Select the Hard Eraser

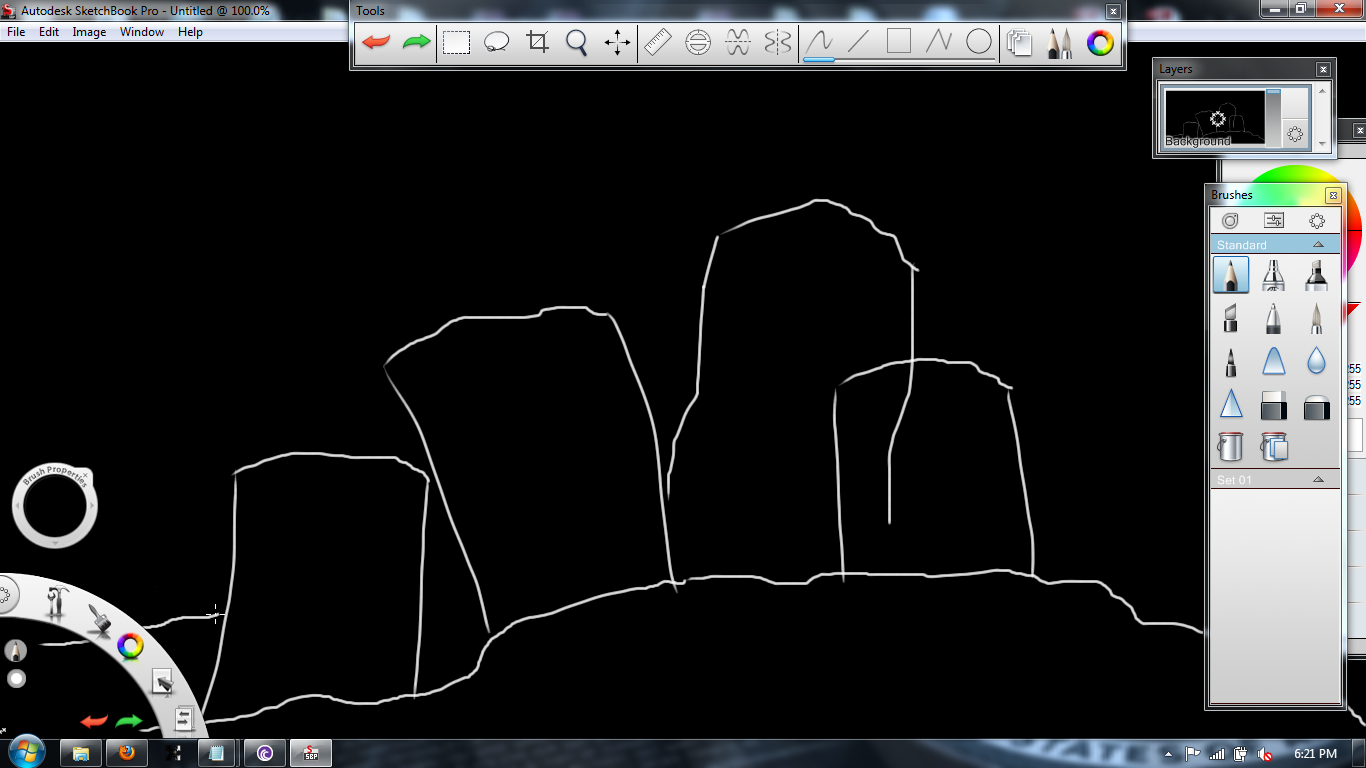point(1274,405)
